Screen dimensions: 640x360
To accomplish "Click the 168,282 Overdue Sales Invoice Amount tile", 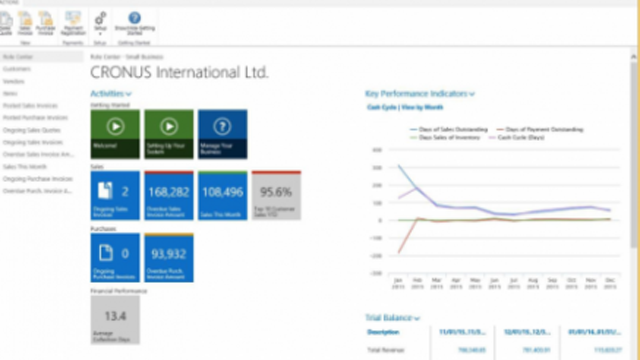I will 169,196.
